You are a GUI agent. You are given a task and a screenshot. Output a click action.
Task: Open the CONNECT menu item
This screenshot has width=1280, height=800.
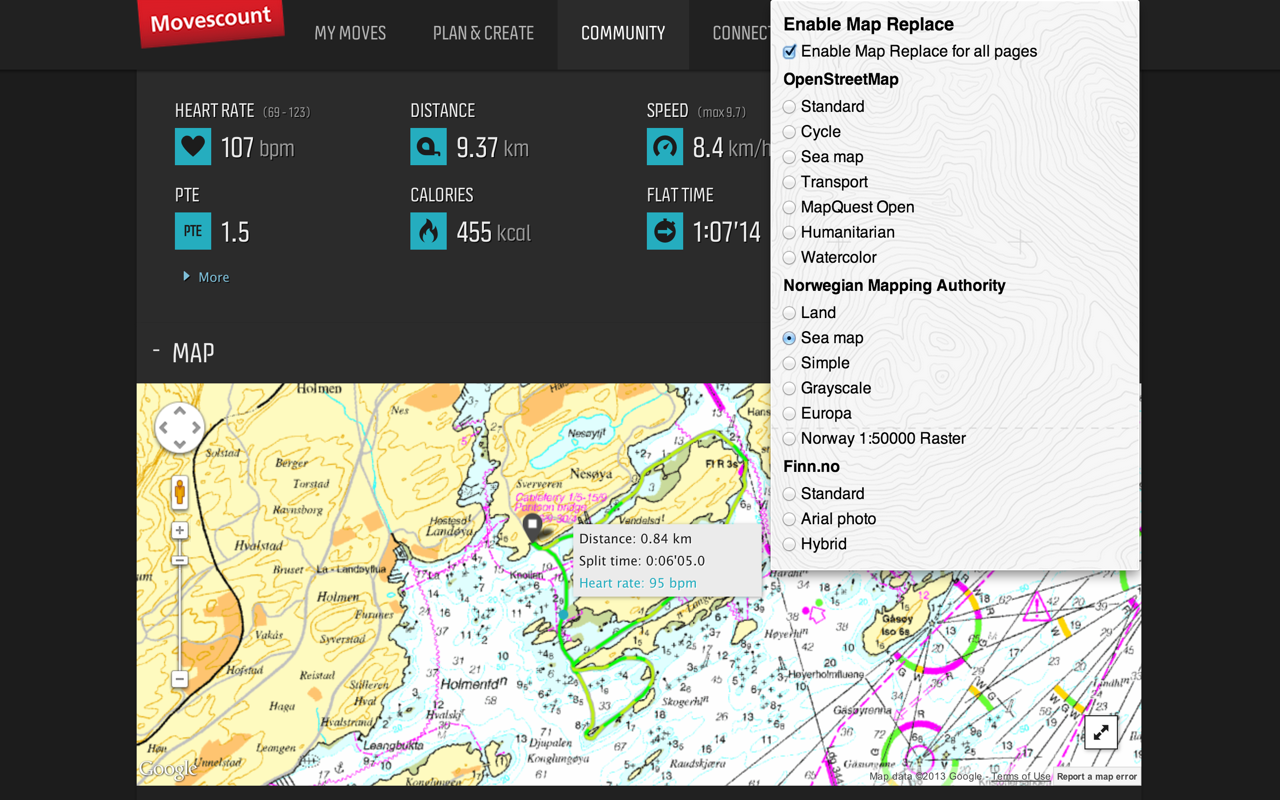[741, 33]
